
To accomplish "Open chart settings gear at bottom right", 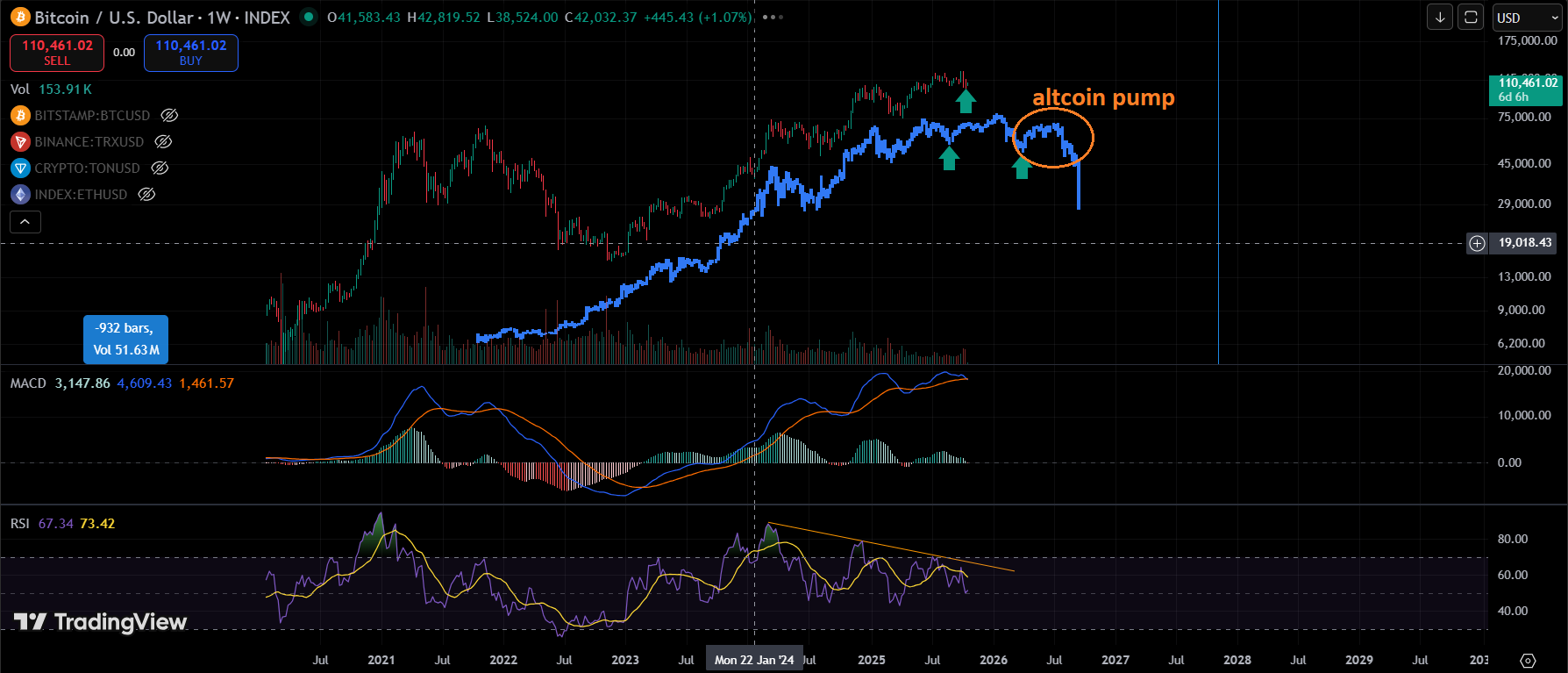I will pos(1528,660).
